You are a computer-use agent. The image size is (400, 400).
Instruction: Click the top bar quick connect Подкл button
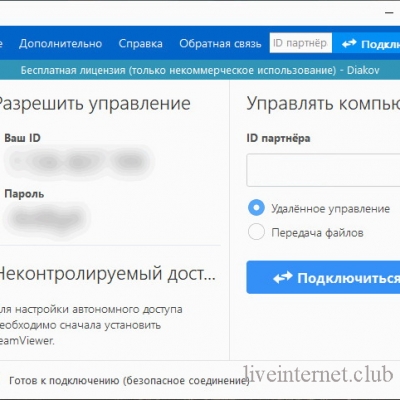[367, 43]
